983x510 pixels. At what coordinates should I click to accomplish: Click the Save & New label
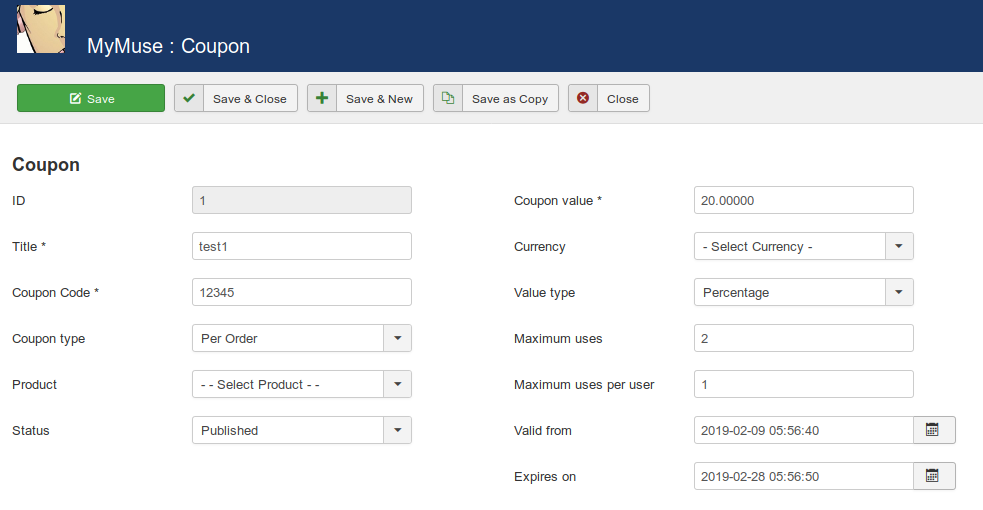coord(379,99)
